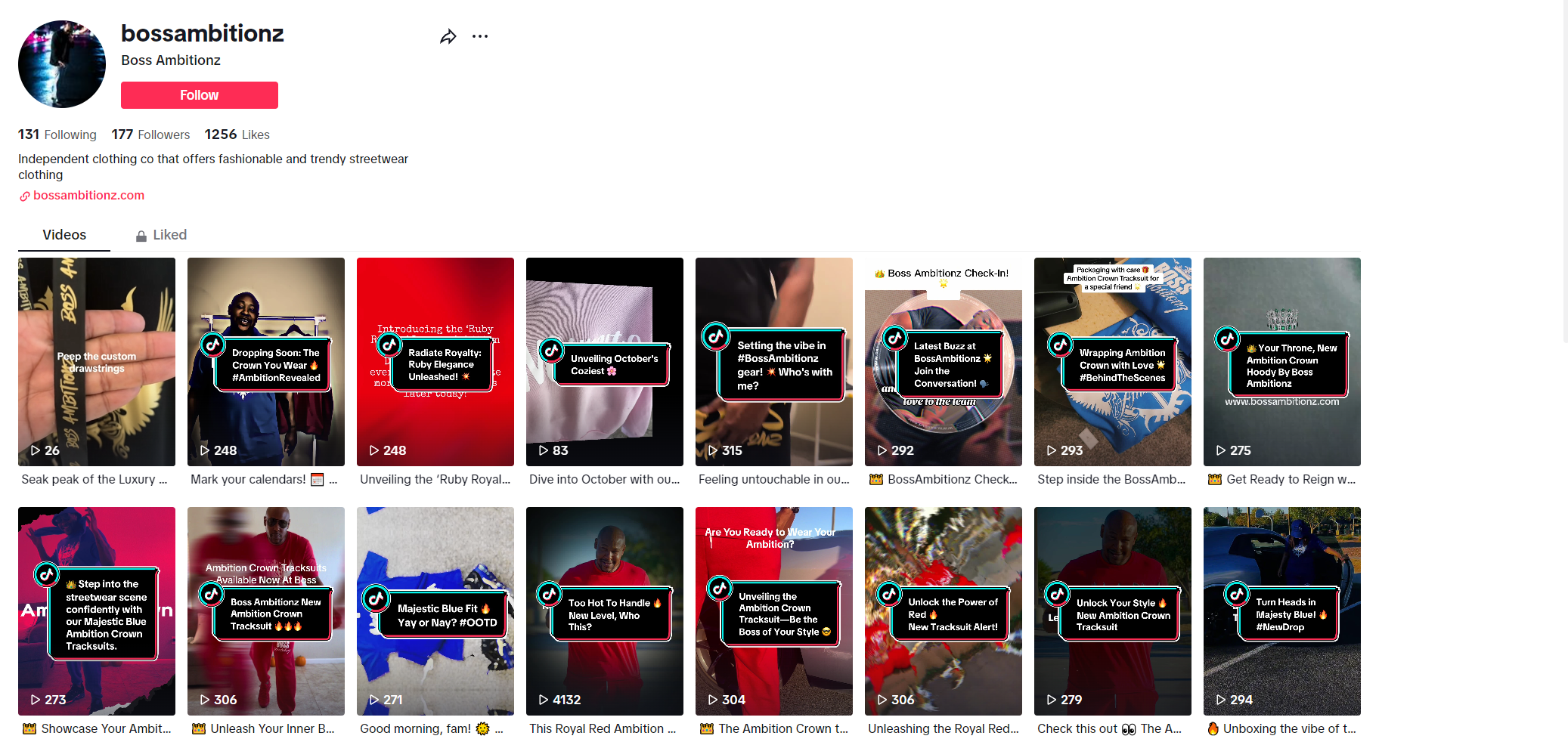This screenshot has height=742, width=1568.
Task: Click play icon on the 292-view video
Action: 882,450
